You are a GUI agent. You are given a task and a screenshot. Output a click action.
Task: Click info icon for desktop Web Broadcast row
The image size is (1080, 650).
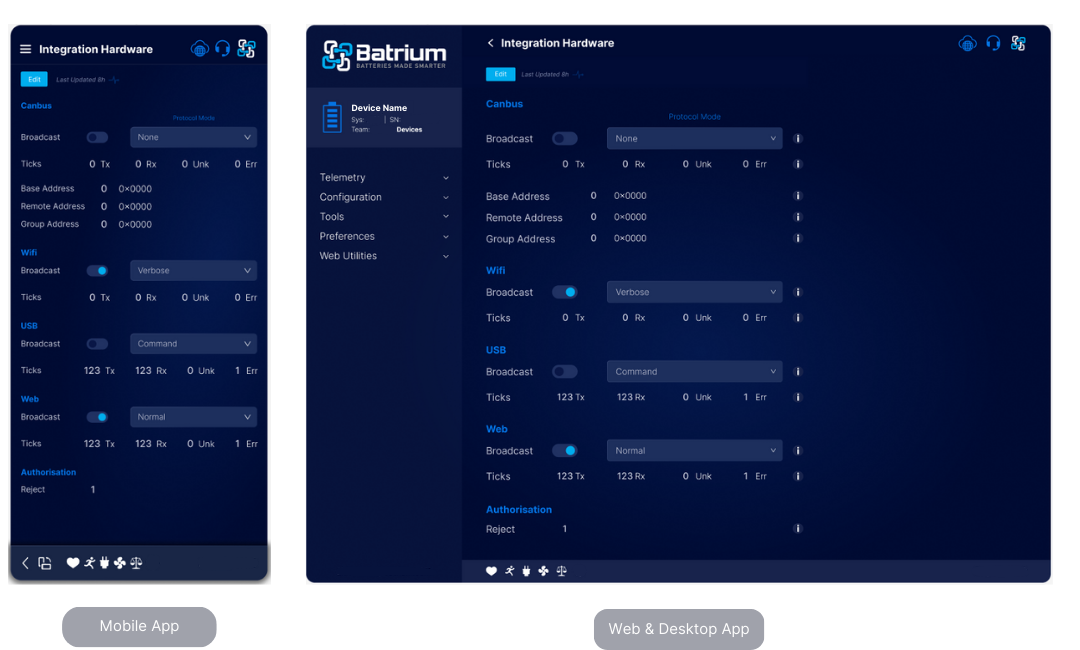pos(798,450)
